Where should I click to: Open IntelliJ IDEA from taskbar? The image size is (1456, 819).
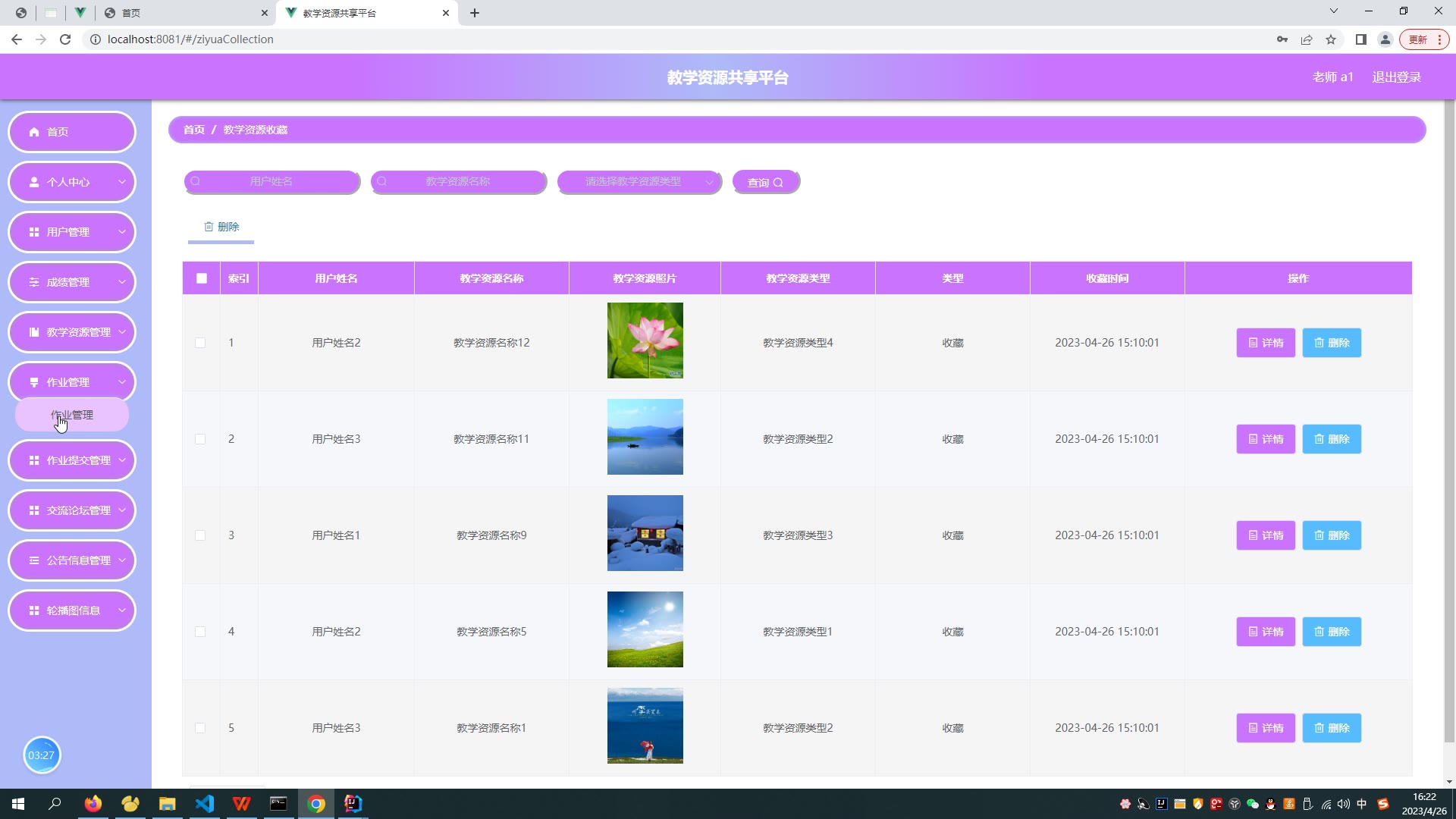(353, 804)
